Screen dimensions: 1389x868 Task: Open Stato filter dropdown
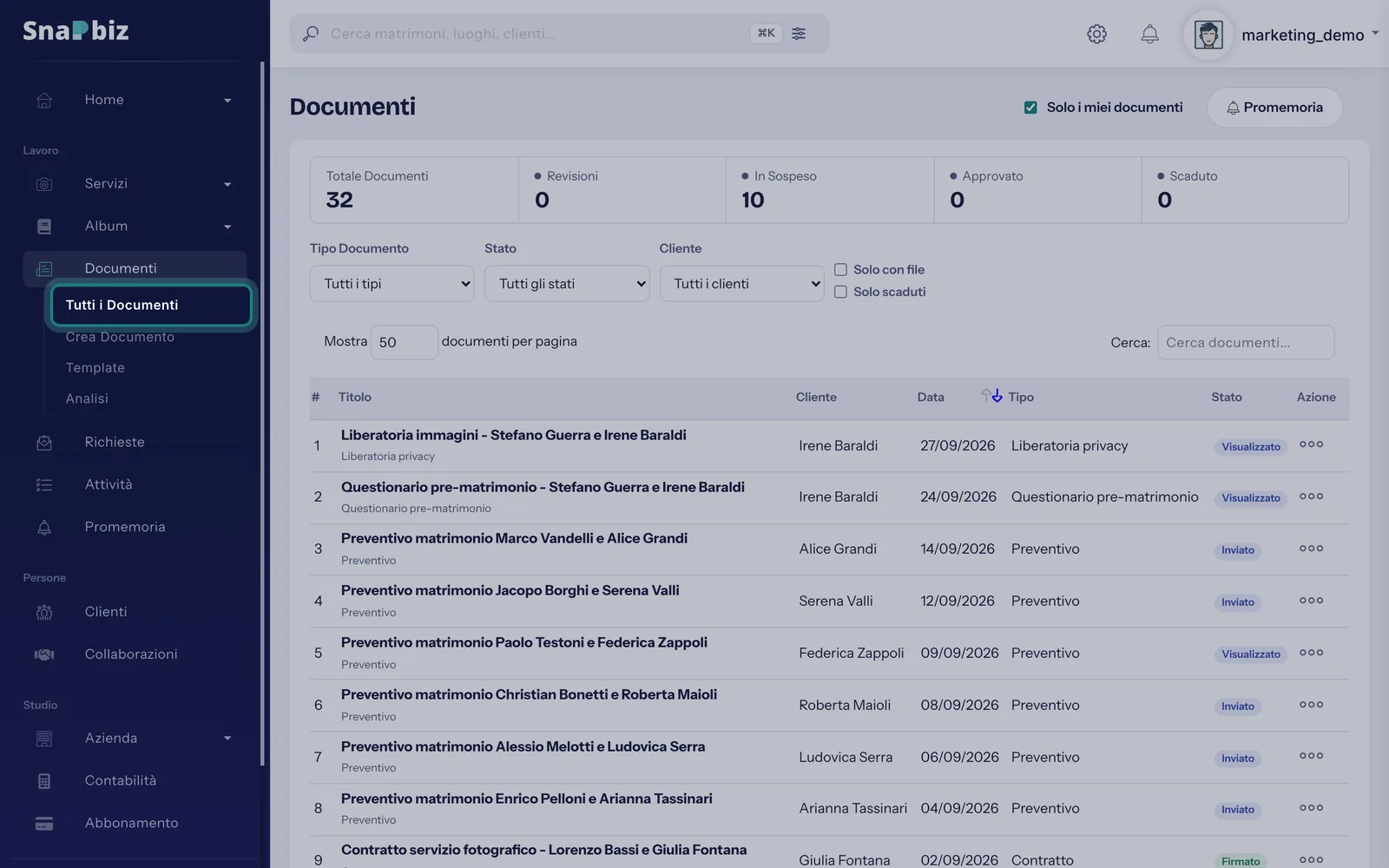(x=567, y=284)
